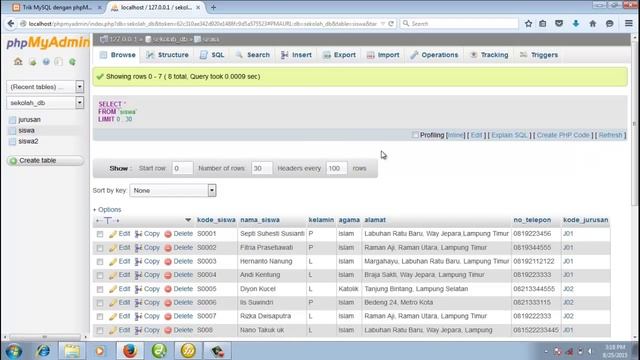
Task: Click the red Delete icon for S0006
Action: 168,303
